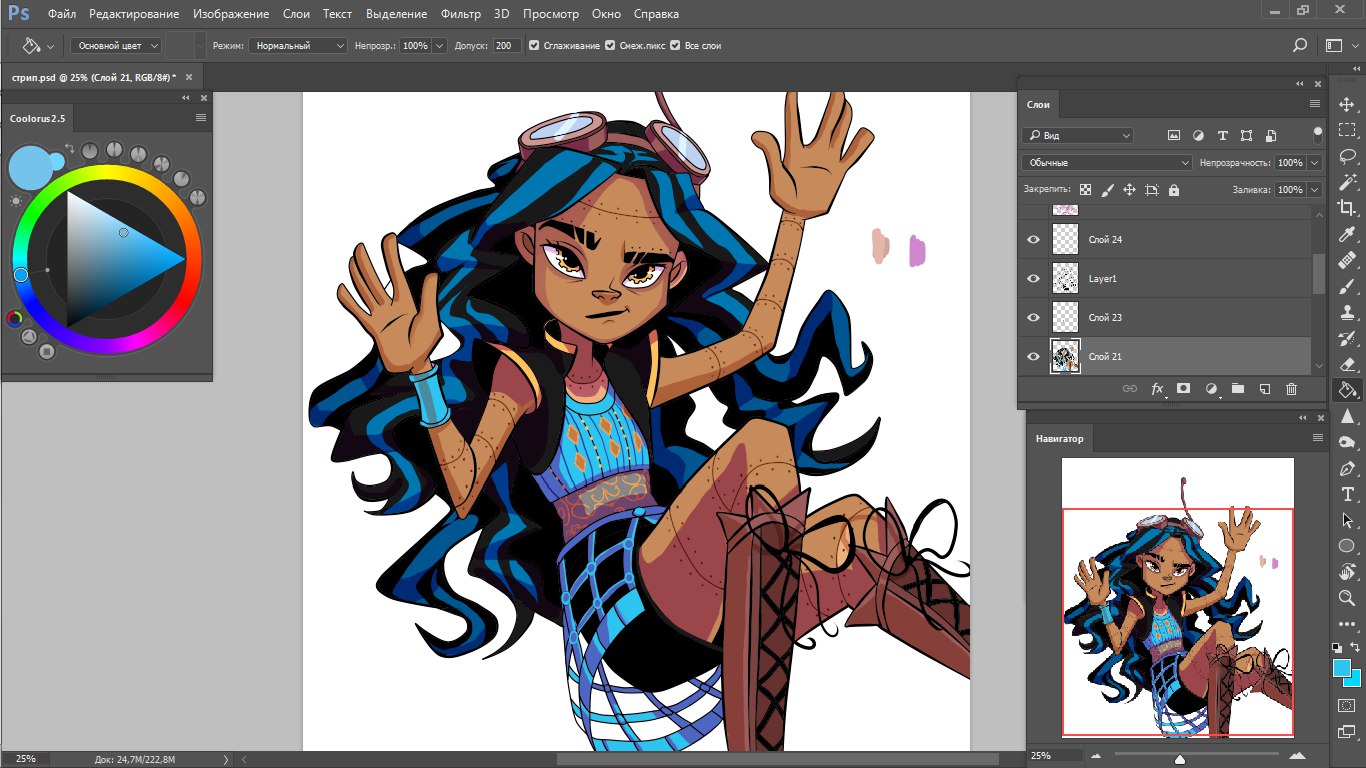Image resolution: width=1366 pixels, height=768 pixels.
Task: Toggle the Все слои checkbox
Action: (x=675, y=46)
